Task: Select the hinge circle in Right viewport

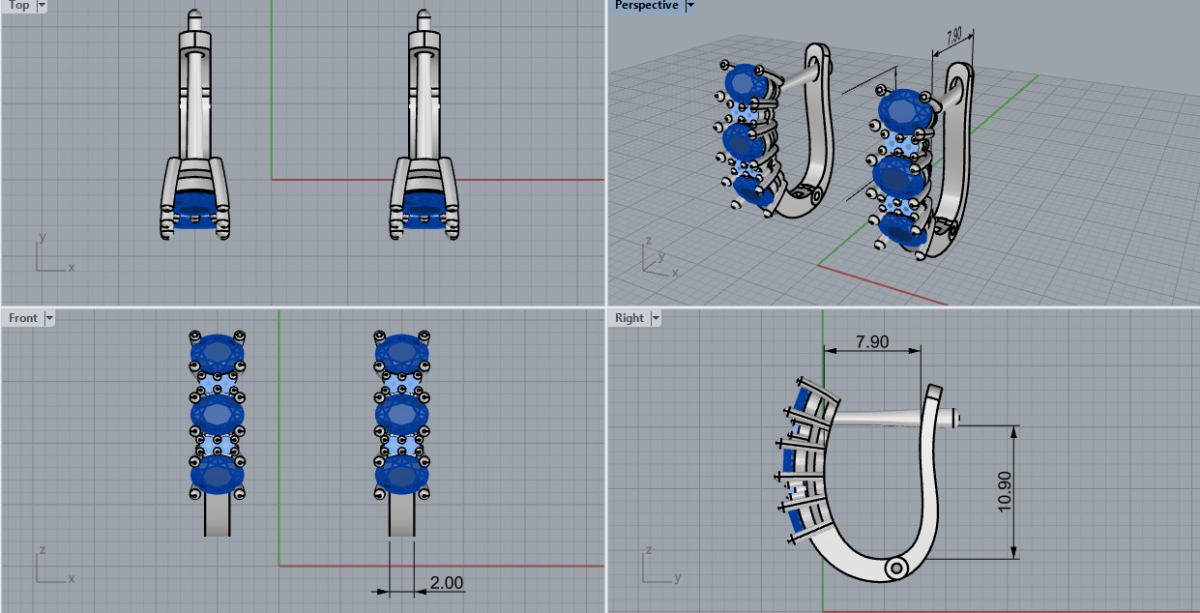Action: pos(897,568)
